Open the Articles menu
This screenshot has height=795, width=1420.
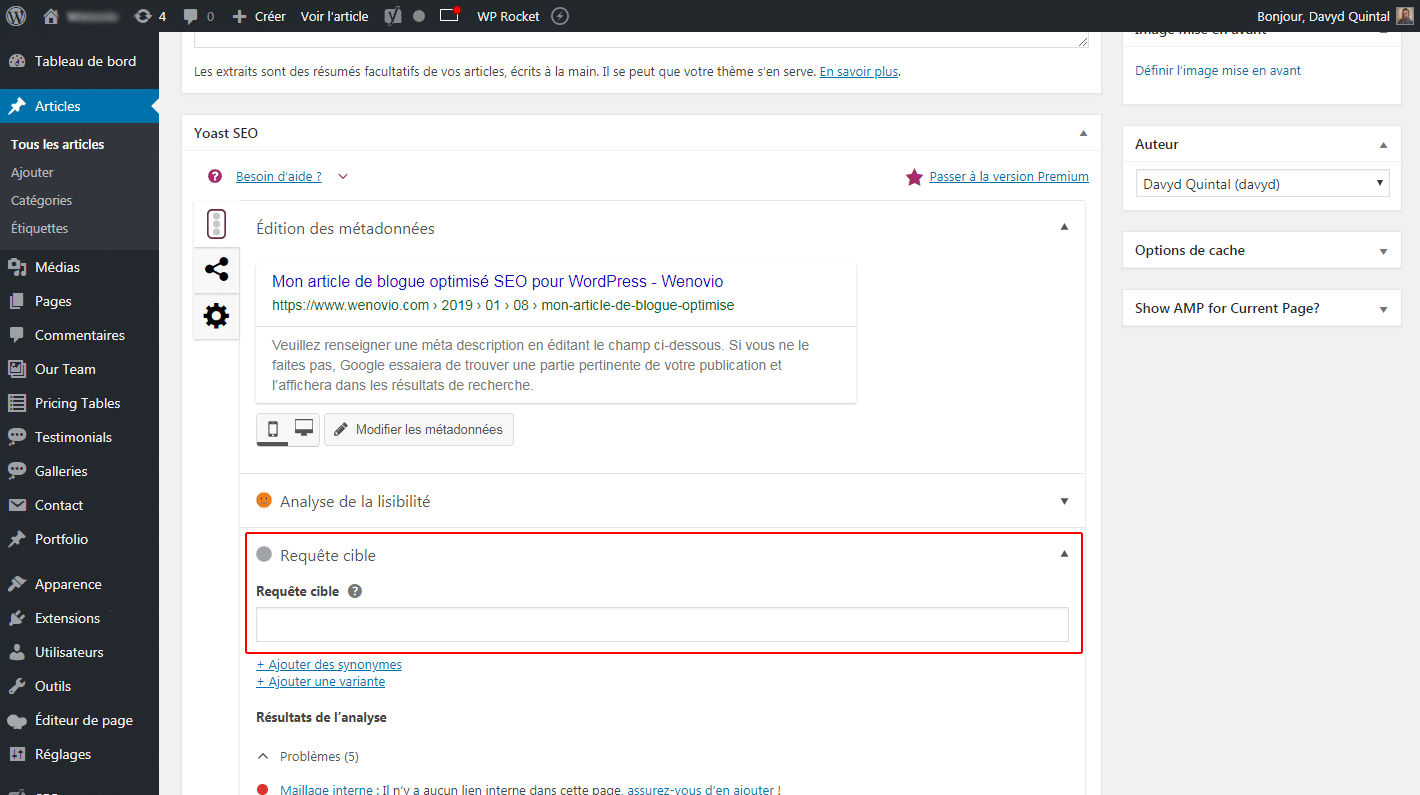tap(79, 106)
